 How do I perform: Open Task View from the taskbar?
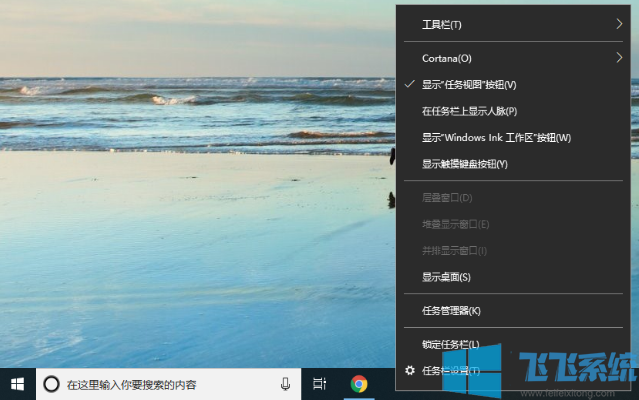[319, 384]
